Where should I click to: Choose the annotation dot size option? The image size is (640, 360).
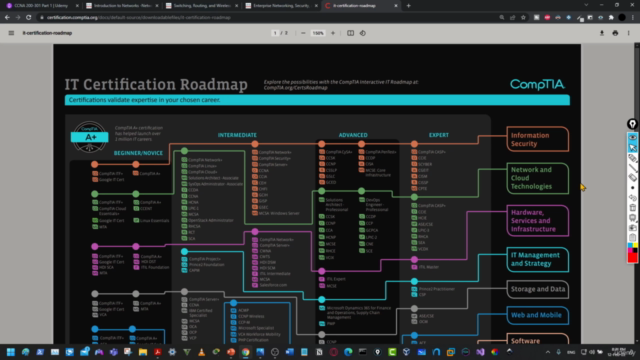(632, 188)
